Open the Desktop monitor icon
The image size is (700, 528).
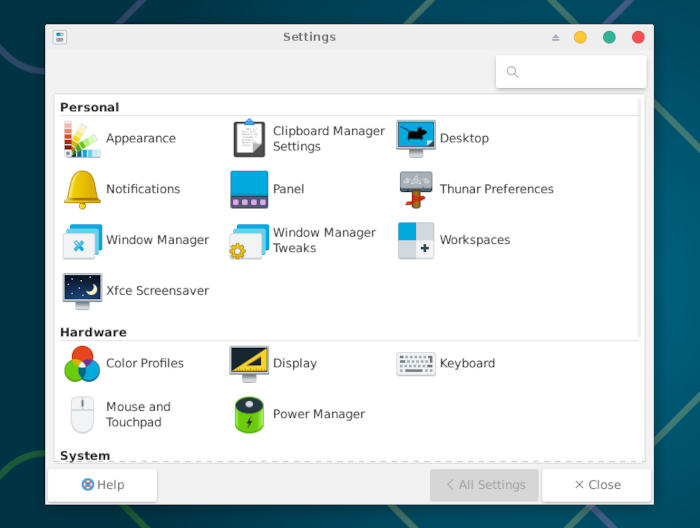point(416,139)
